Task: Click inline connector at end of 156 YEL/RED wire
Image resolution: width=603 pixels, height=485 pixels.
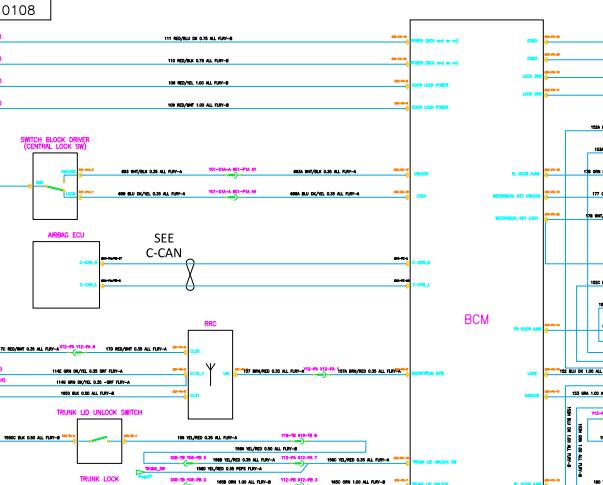Action: (x=300, y=441)
